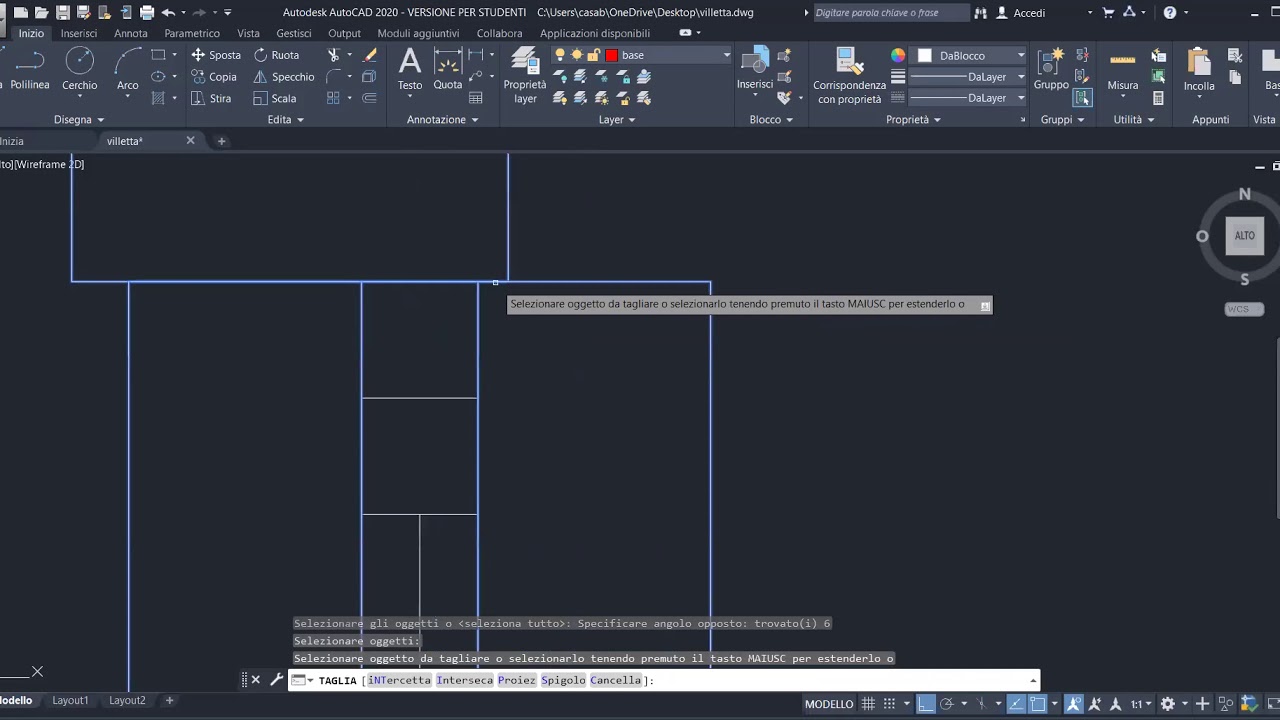
Task: Click the customize command line wrench icon
Action: [x=276, y=680]
